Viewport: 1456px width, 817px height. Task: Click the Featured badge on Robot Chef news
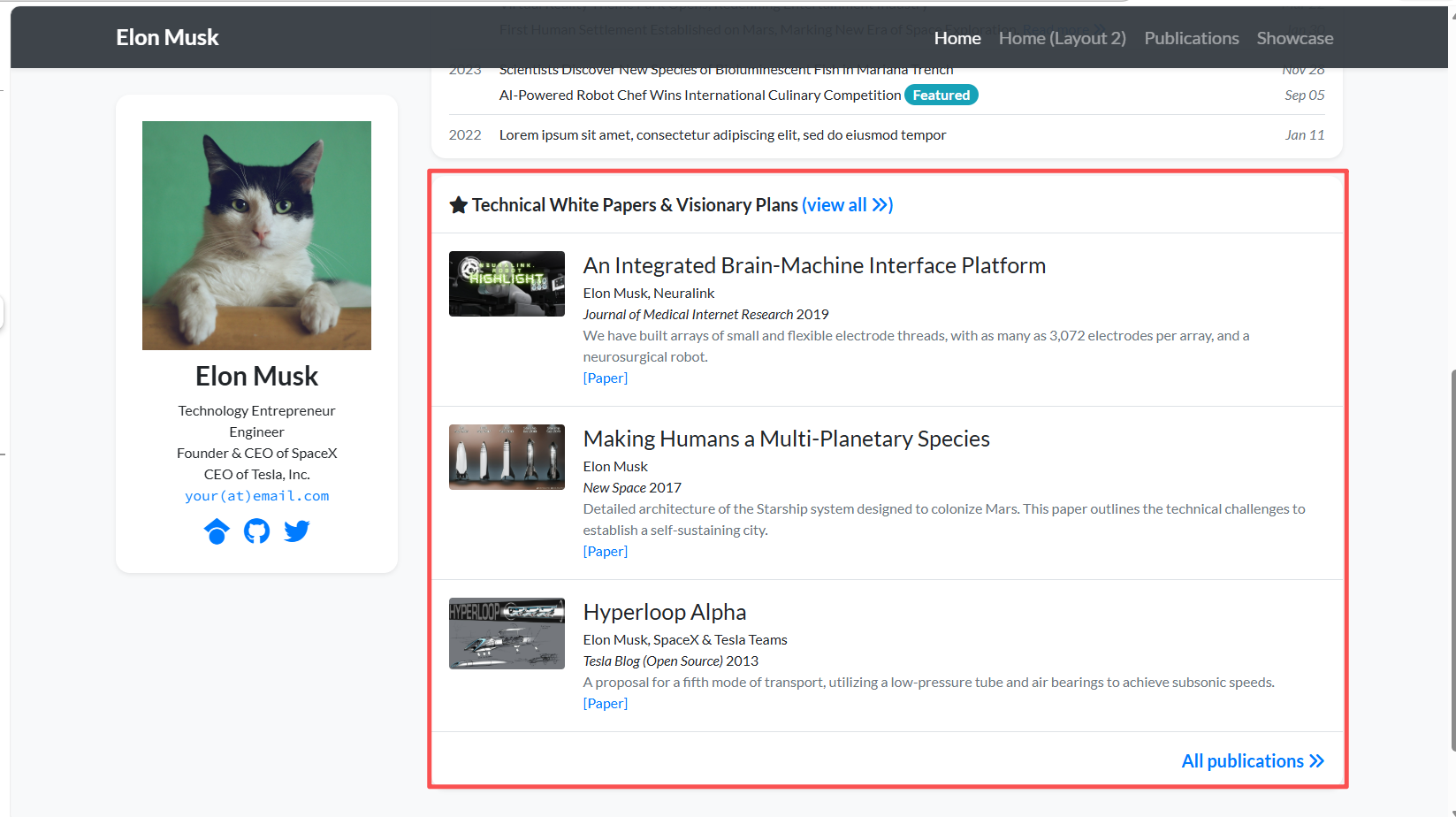[x=941, y=95]
